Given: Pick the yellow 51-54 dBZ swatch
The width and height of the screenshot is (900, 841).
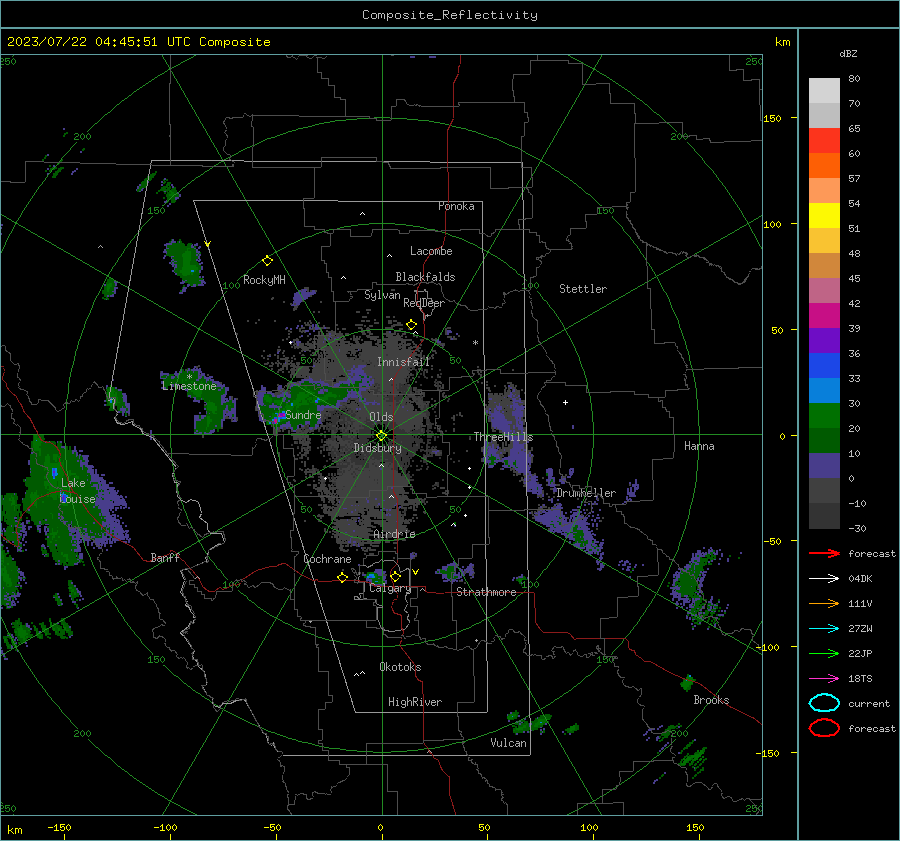Looking at the screenshot, I should [x=824, y=216].
